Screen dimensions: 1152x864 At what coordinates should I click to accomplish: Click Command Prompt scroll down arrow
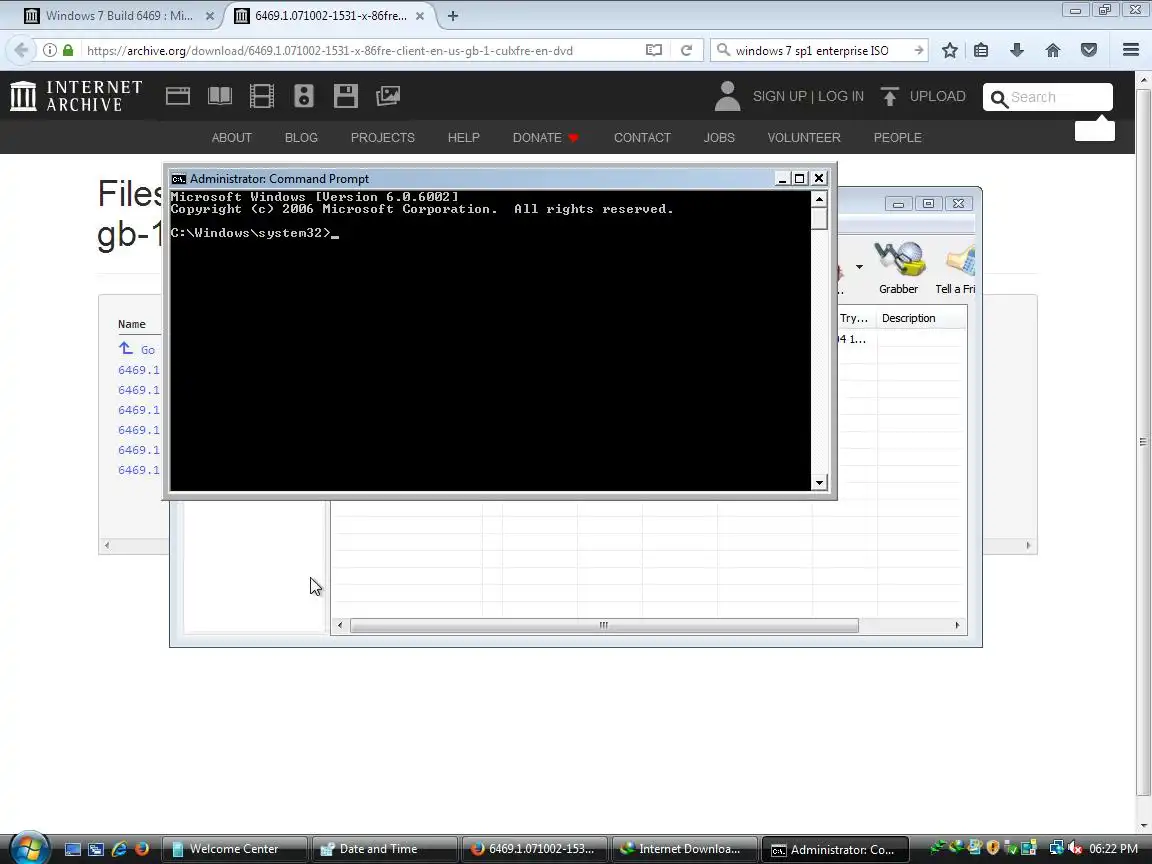pos(818,483)
